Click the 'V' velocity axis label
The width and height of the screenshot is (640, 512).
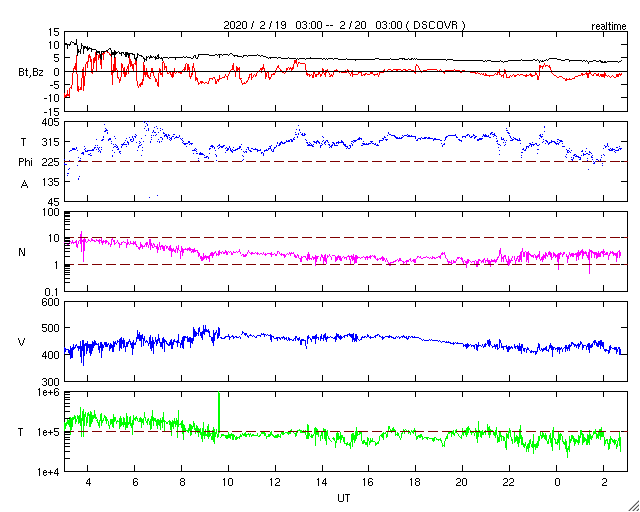[x=22, y=342]
